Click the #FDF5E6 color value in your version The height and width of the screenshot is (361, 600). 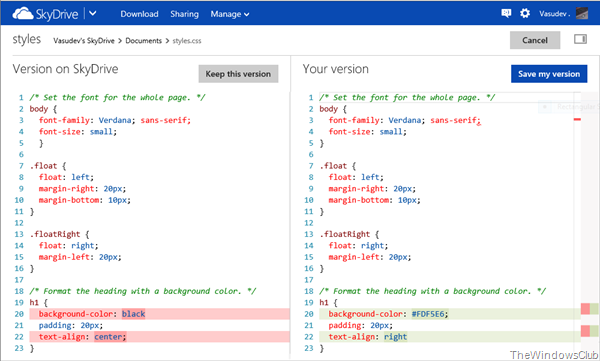pyautogui.click(x=429, y=314)
